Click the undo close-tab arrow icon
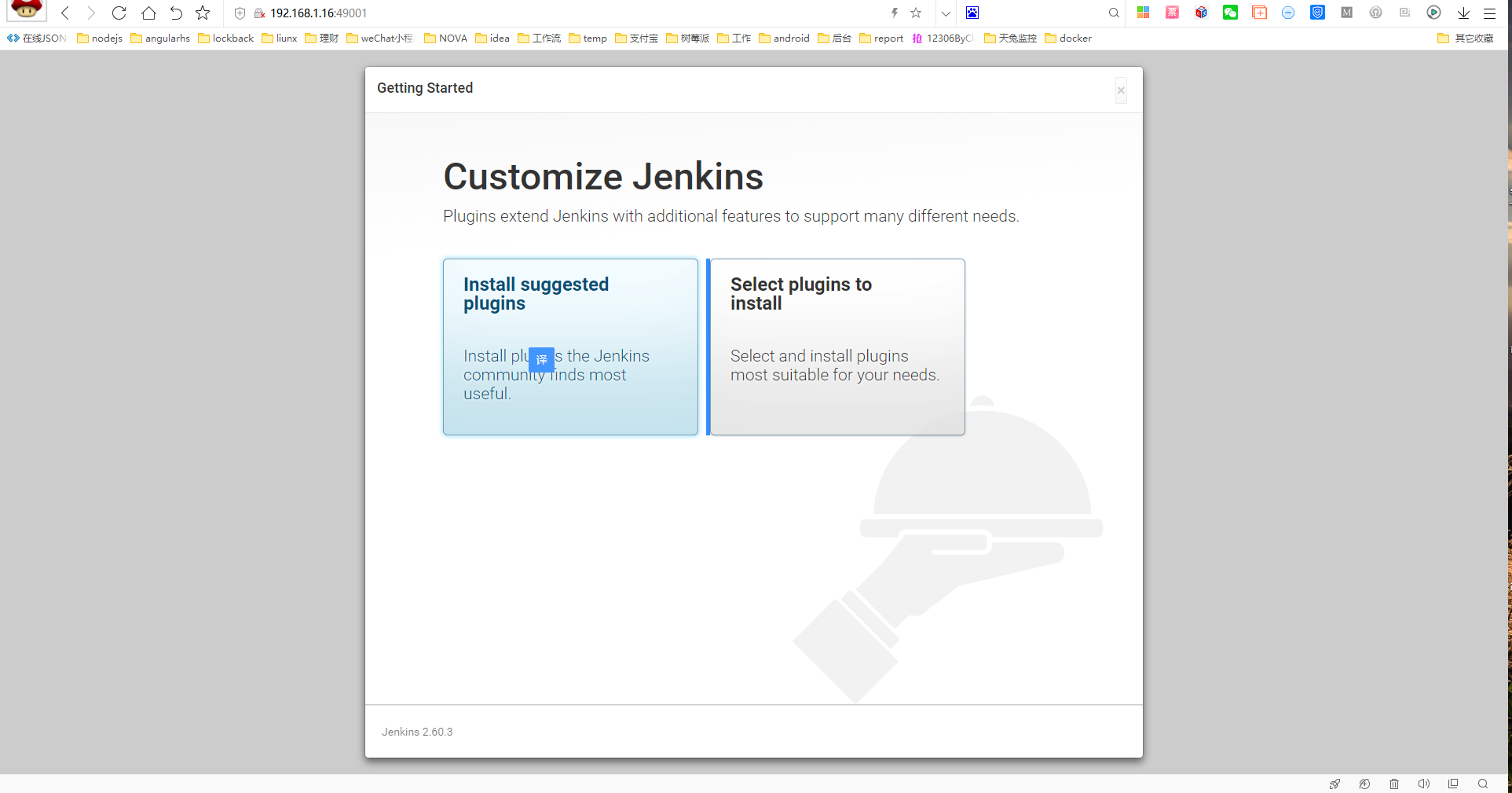 coord(176,13)
